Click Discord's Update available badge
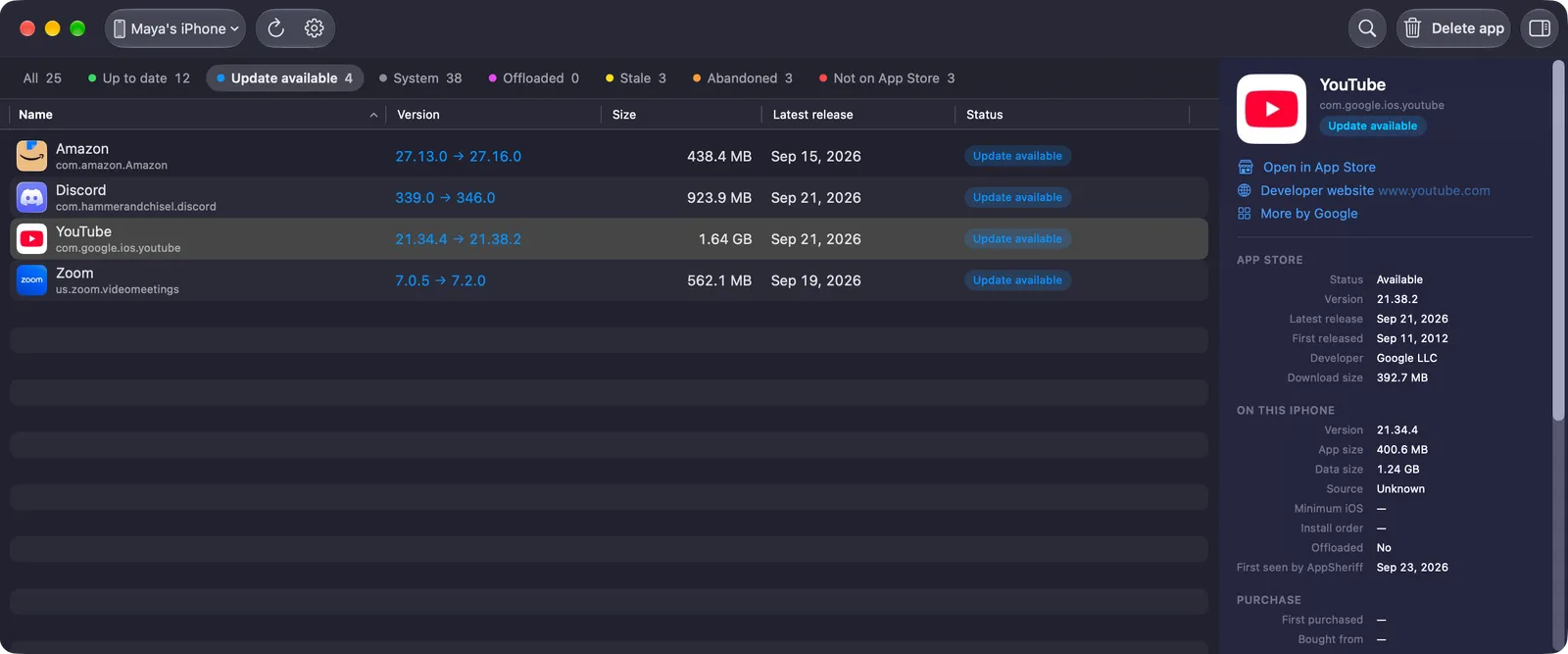Image resolution: width=1568 pixels, height=654 pixels. (x=1017, y=197)
